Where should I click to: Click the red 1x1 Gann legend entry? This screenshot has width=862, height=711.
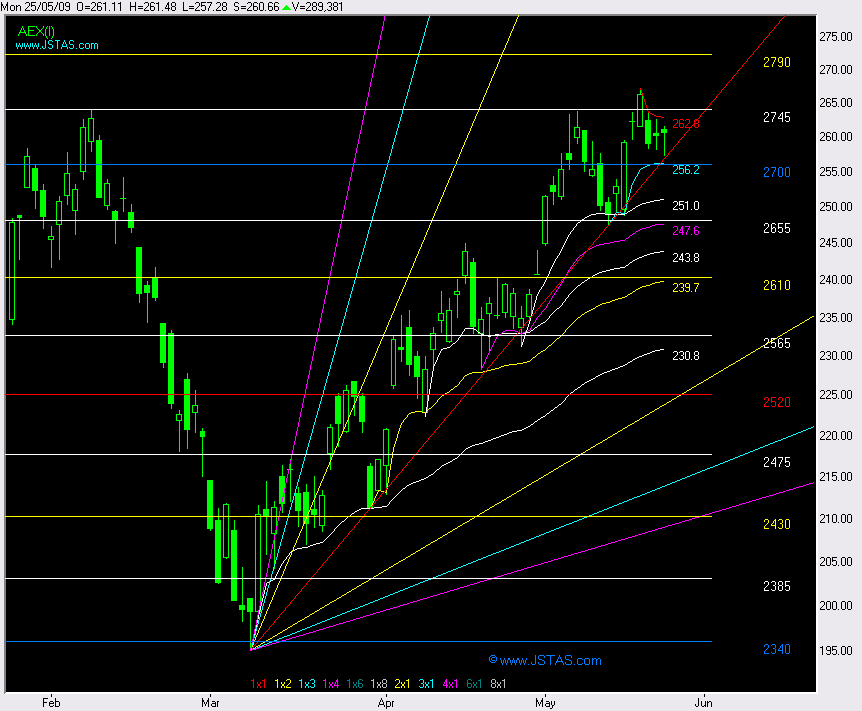pos(258,684)
